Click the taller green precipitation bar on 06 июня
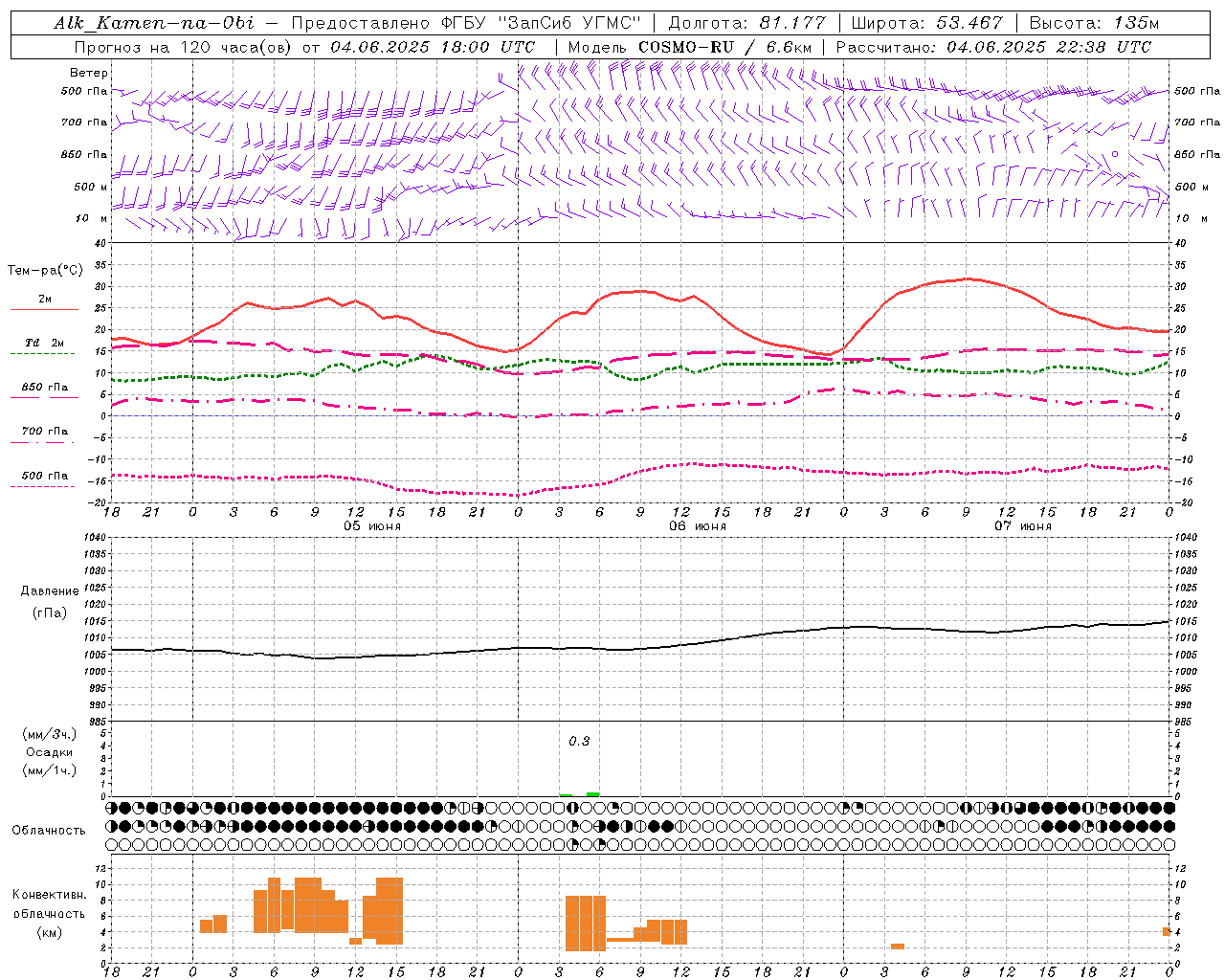 (x=593, y=794)
